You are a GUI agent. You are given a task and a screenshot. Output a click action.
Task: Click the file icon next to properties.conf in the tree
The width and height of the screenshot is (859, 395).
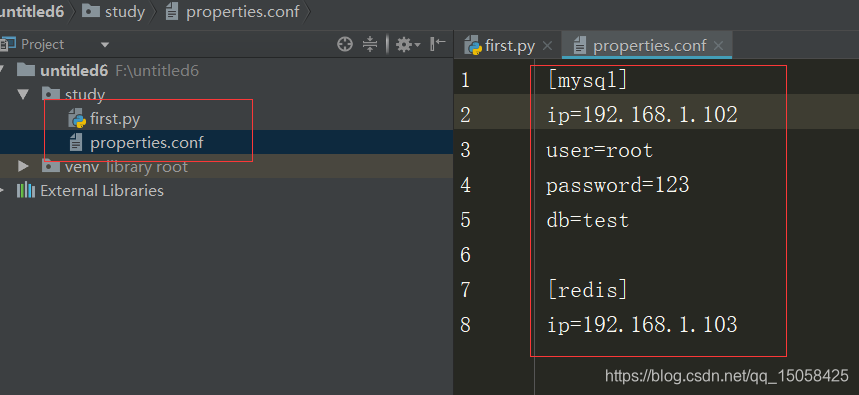pos(76,142)
